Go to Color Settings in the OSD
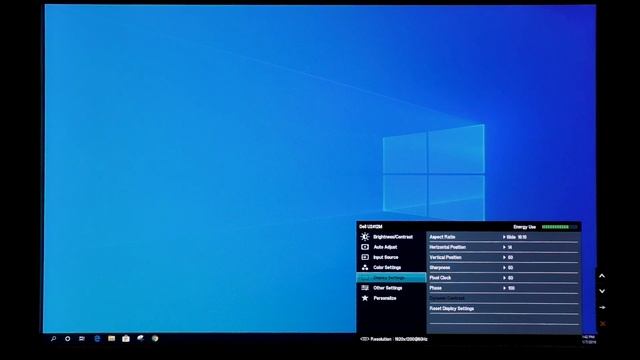The height and width of the screenshot is (360, 640). [x=391, y=267]
